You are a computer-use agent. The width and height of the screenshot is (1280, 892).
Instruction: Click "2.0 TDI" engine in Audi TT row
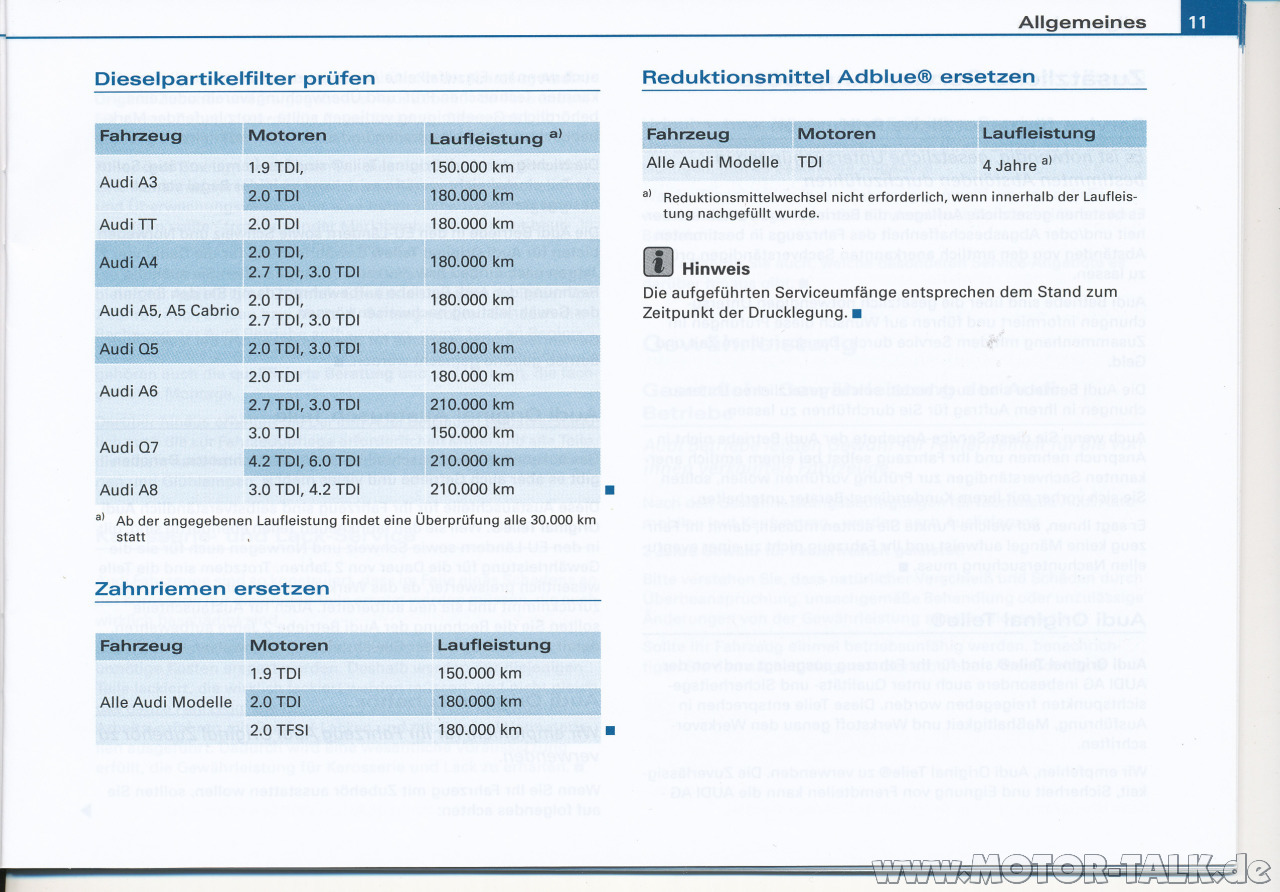(276, 224)
